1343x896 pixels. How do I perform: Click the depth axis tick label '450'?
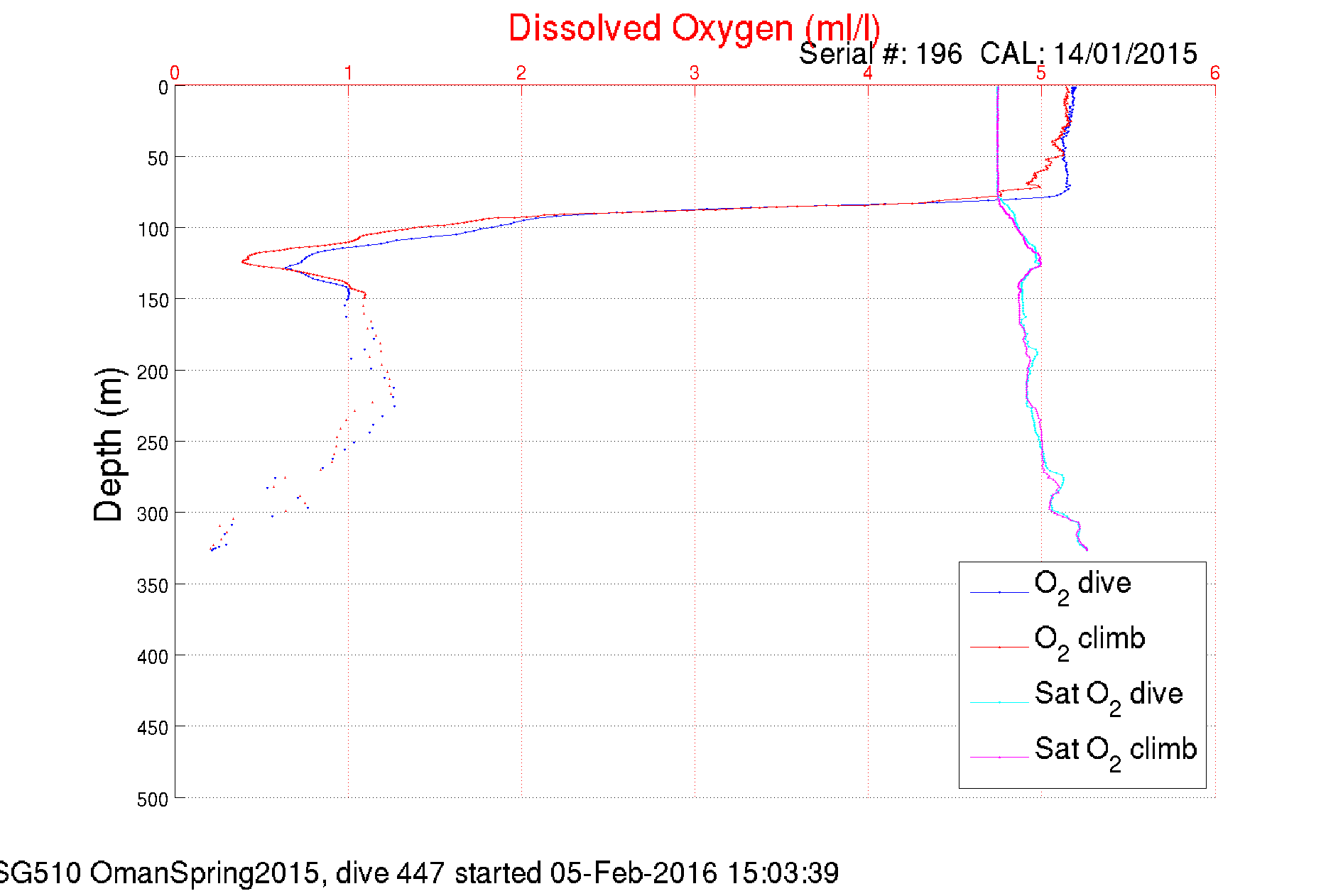(x=153, y=728)
